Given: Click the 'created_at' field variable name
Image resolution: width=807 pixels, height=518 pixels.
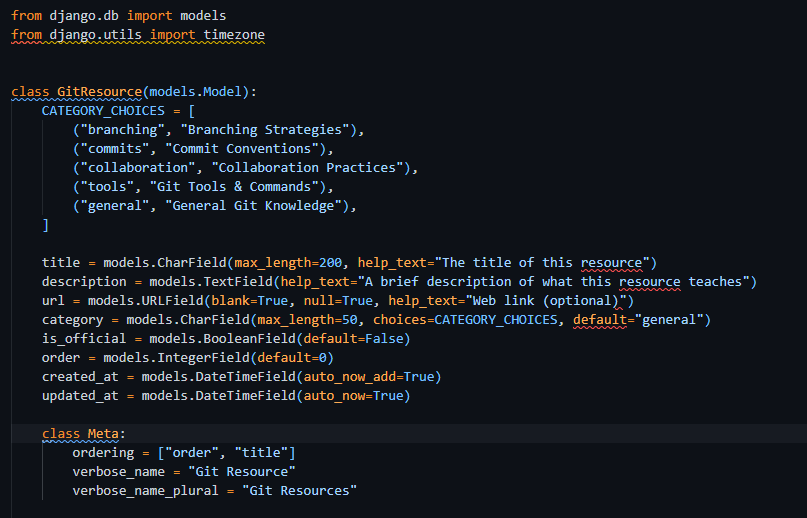Looking at the screenshot, I should coord(80,377).
